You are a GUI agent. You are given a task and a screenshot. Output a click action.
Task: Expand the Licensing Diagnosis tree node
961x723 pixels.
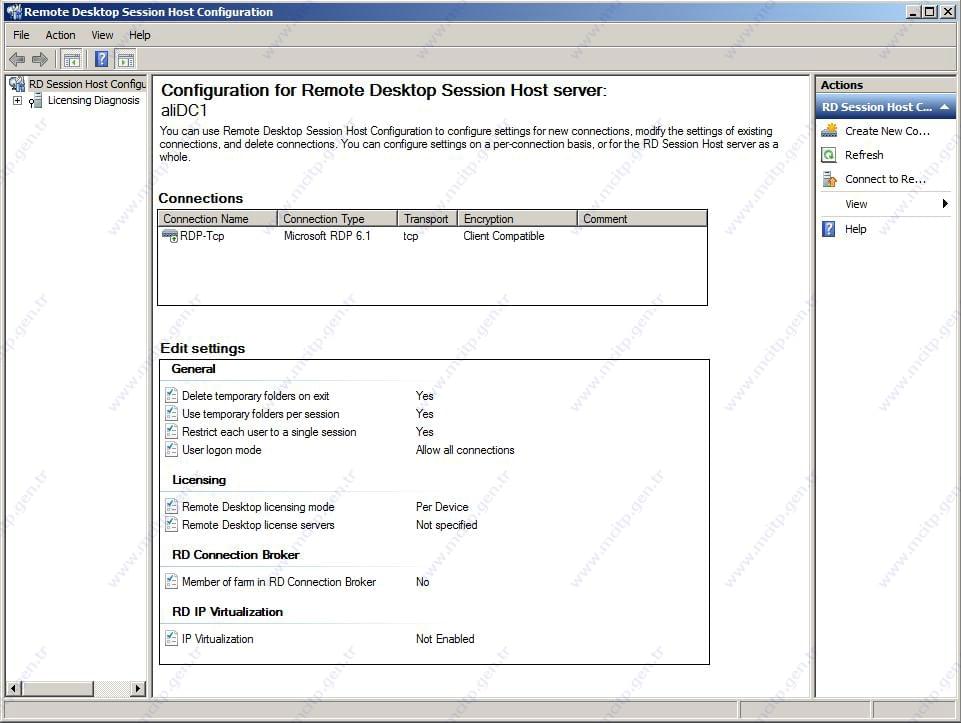[x=18, y=100]
